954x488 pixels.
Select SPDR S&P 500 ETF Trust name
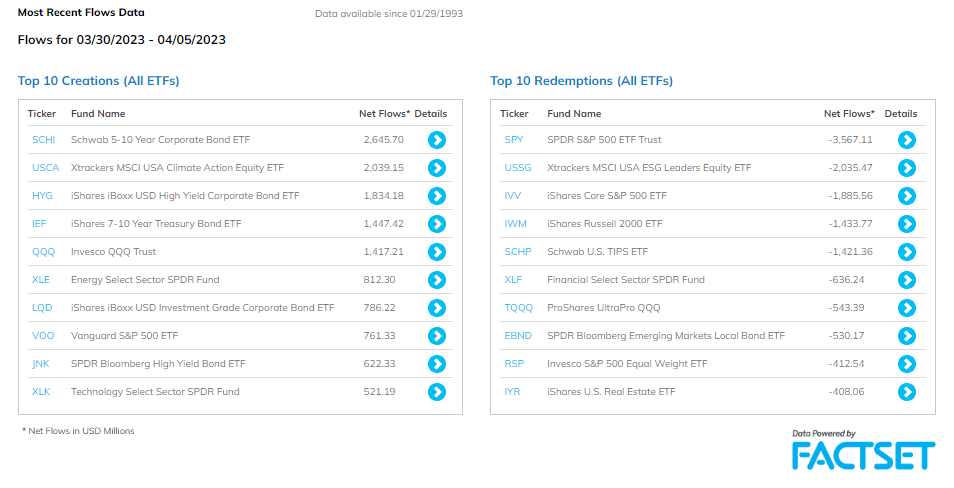coord(604,139)
